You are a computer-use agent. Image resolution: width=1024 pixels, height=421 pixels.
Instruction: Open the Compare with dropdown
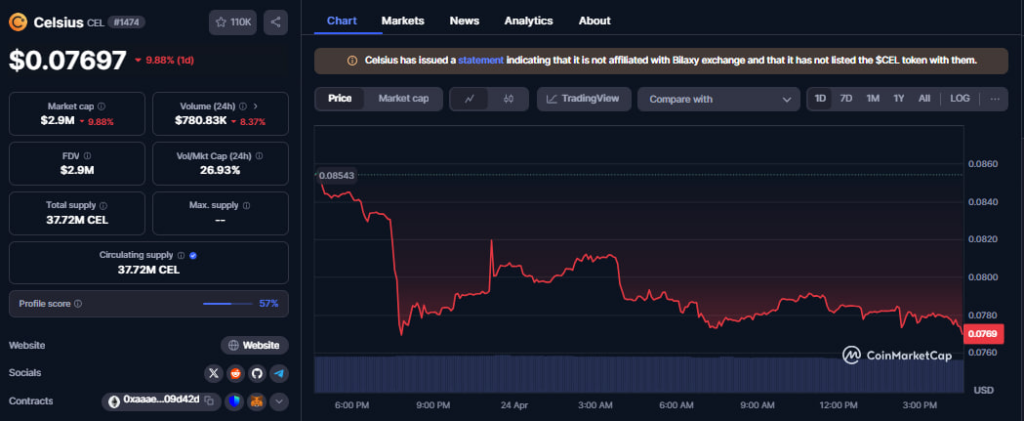tap(718, 99)
